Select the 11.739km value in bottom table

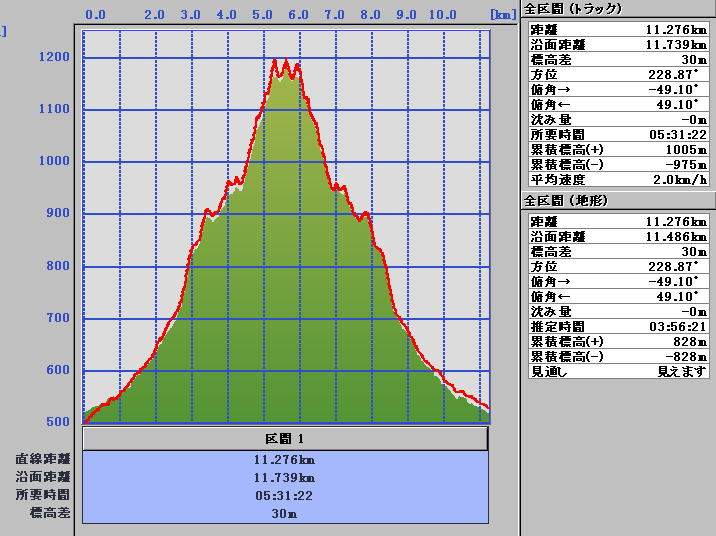[x=285, y=477]
